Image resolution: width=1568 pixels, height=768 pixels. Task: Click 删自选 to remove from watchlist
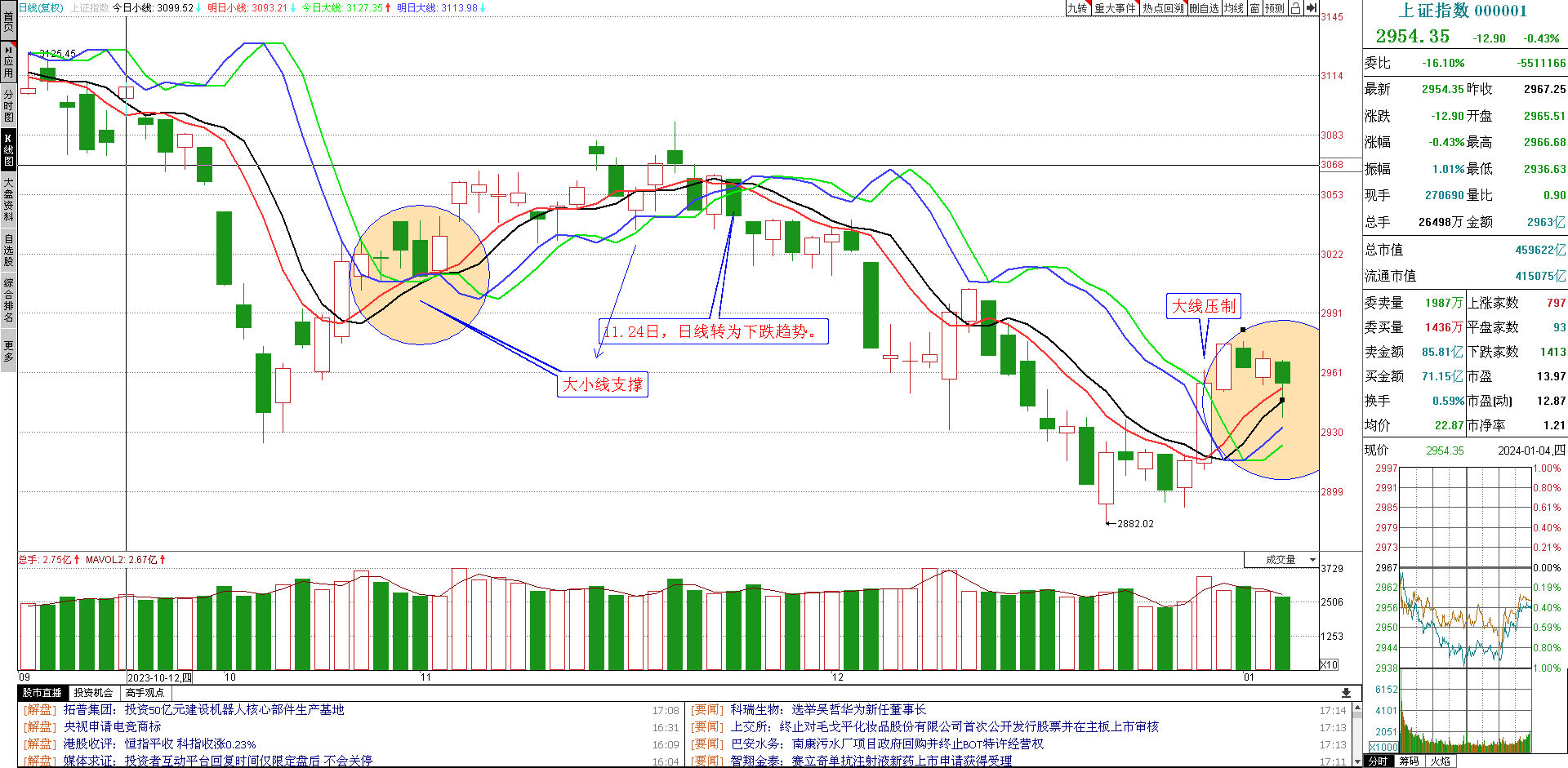[x=1204, y=8]
